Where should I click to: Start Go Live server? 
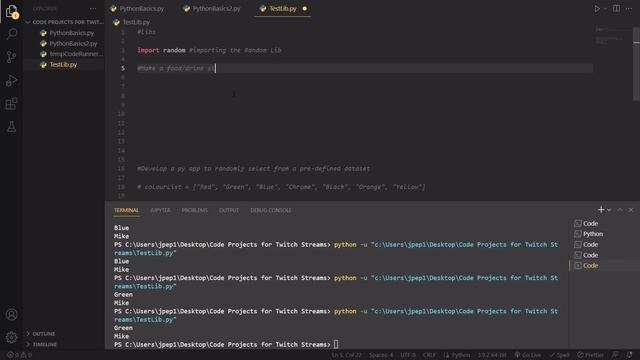527,355
